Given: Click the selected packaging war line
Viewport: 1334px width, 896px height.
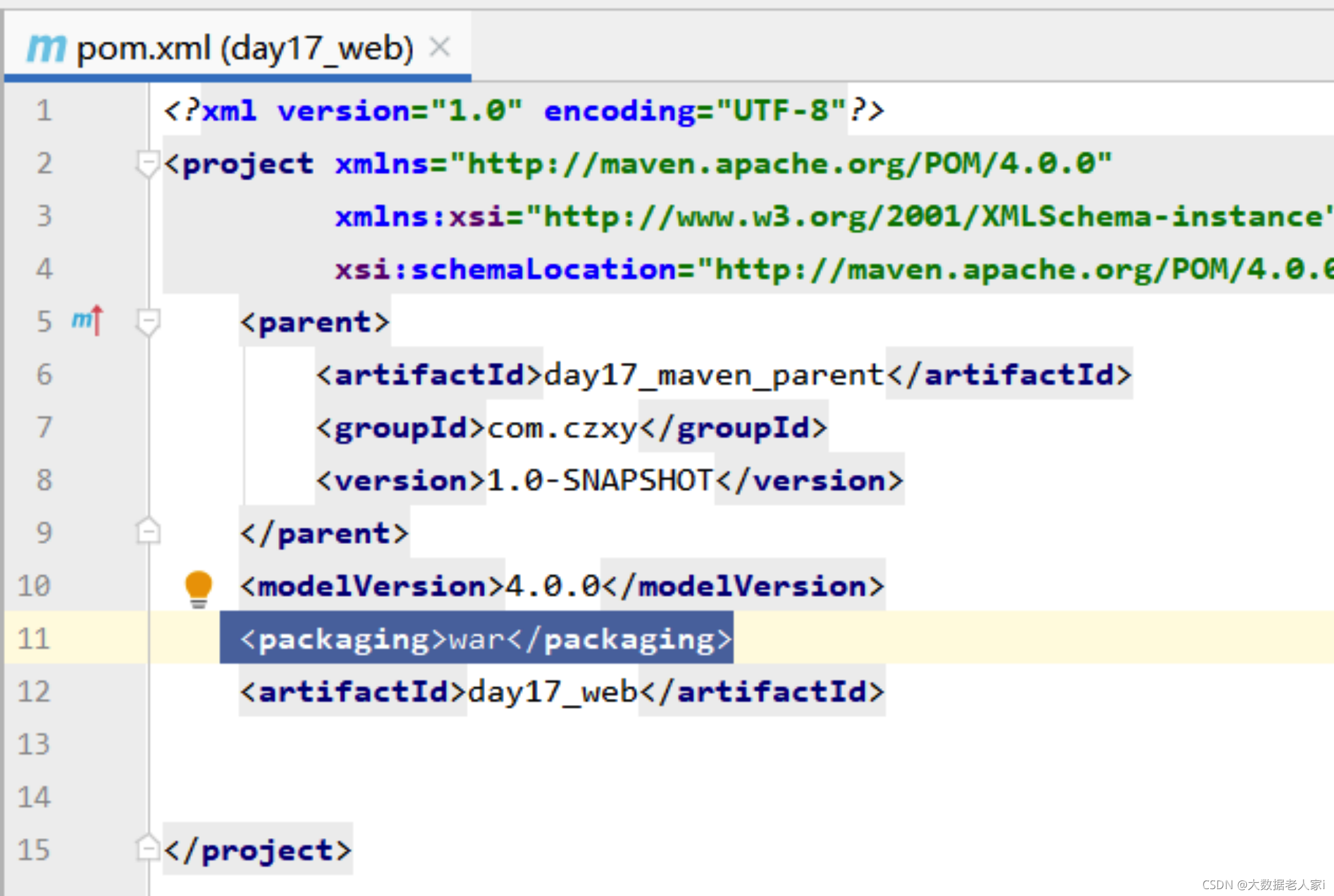Looking at the screenshot, I should (x=477, y=638).
